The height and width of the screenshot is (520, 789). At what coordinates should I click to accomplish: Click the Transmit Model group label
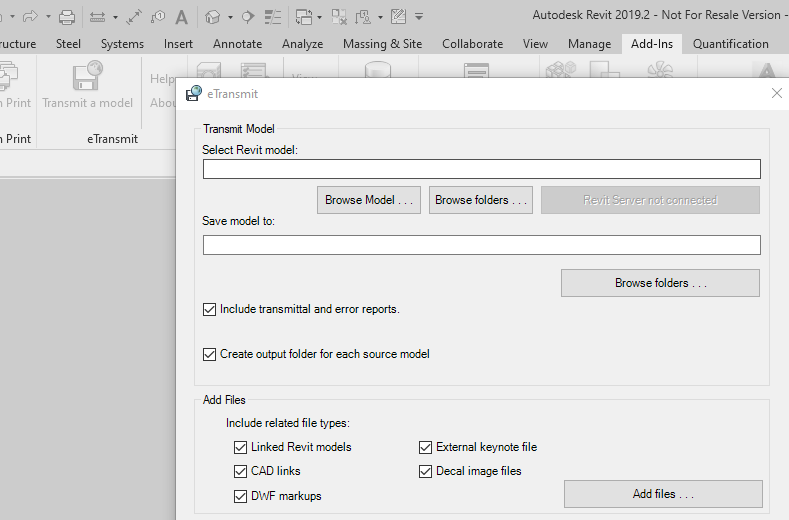pos(239,129)
